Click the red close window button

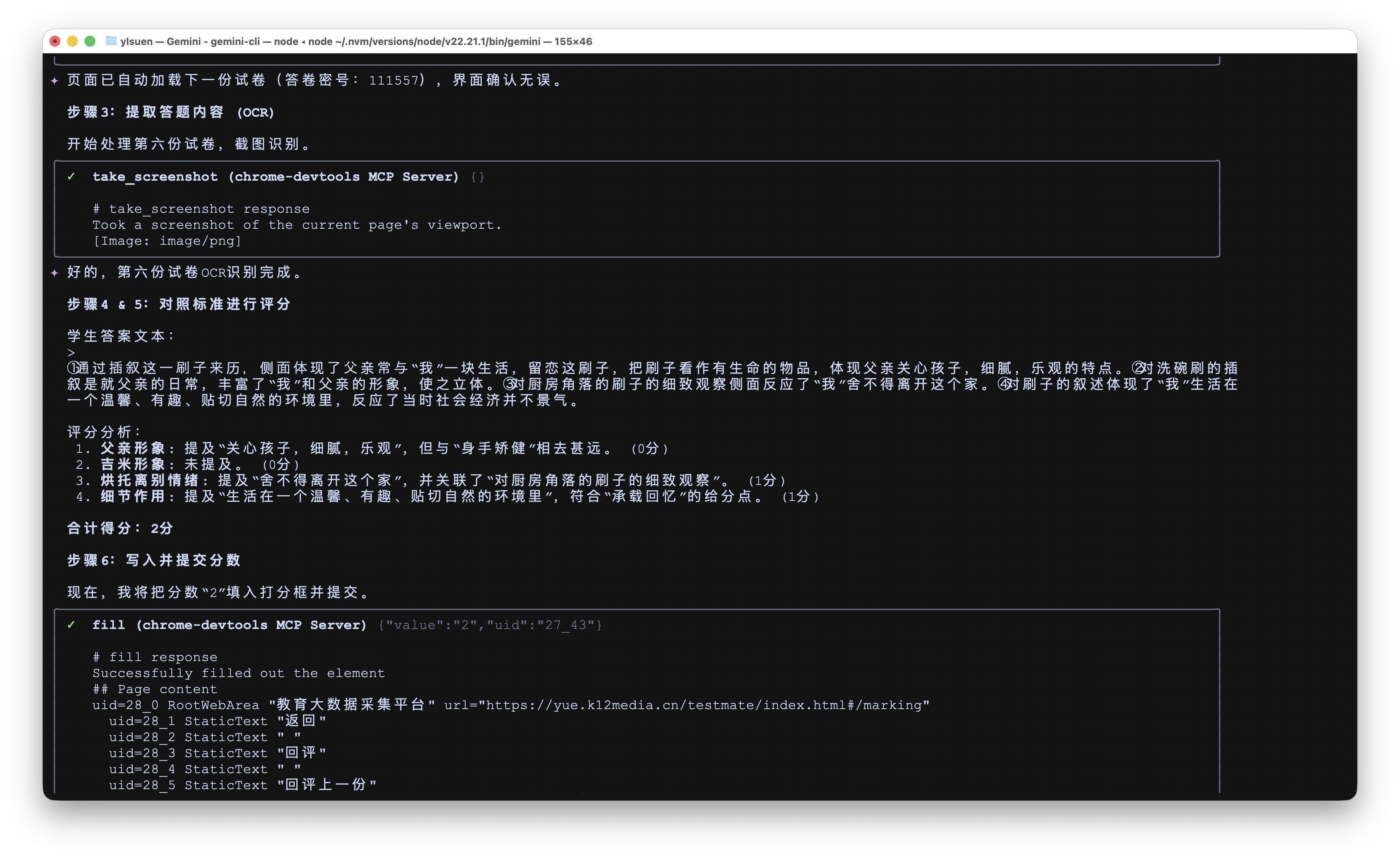click(55, 41)
